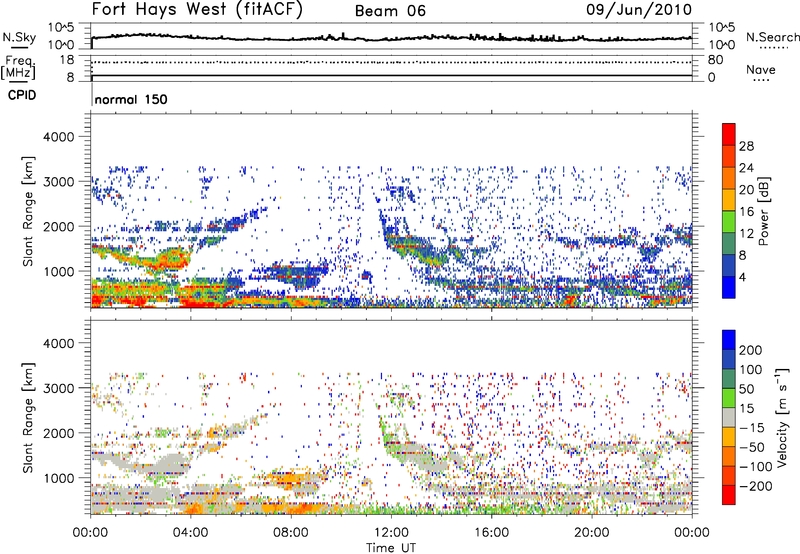The image size is (800, 554).
Task: Click the "24" label on the power colorbar
Action: pos(746,168)
